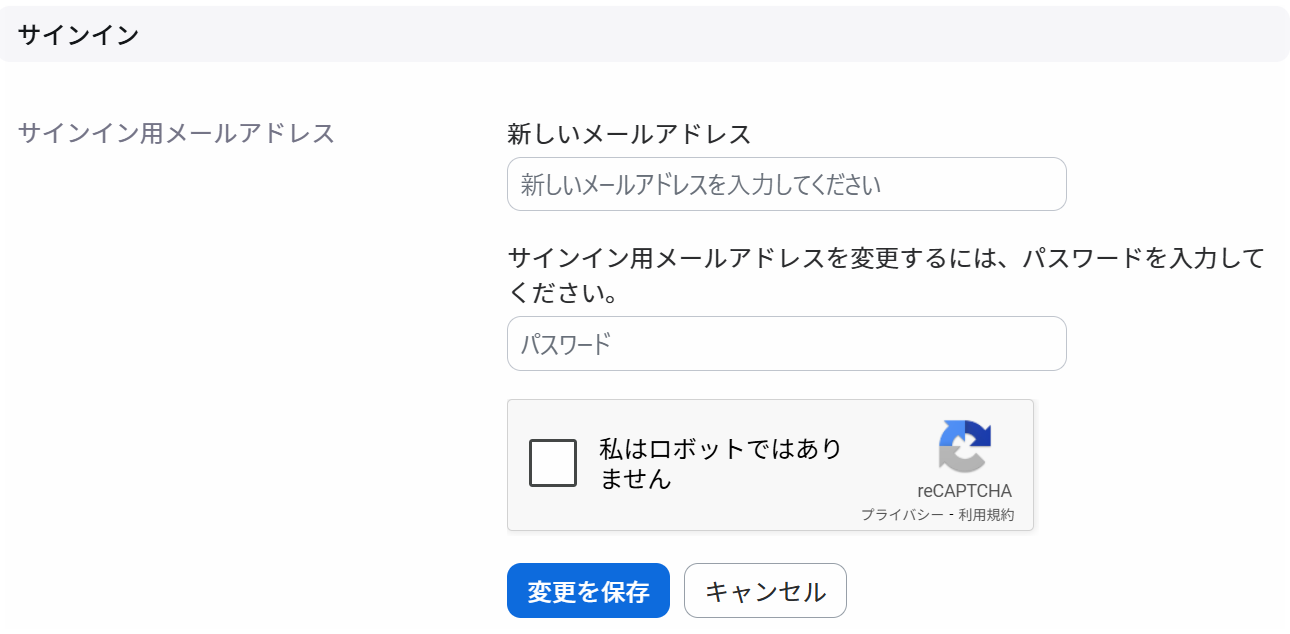Click the 新しいメールアドレス field label

[x=629, y=133]
